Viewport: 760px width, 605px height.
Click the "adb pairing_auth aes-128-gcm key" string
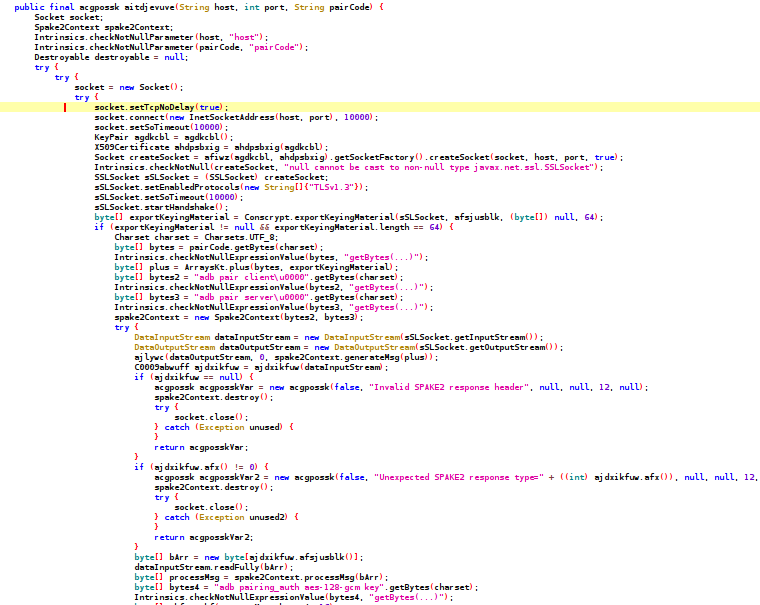(297, 588)
